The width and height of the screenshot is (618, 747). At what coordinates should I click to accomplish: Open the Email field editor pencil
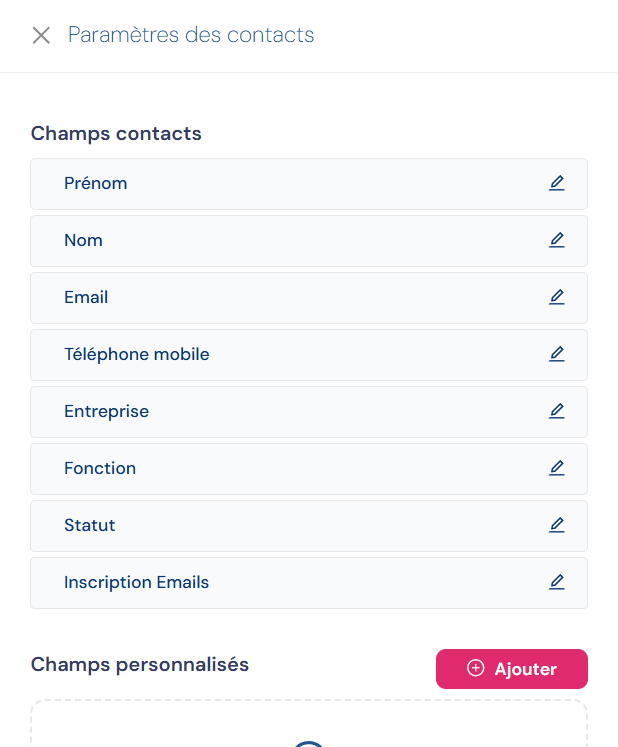557,298
